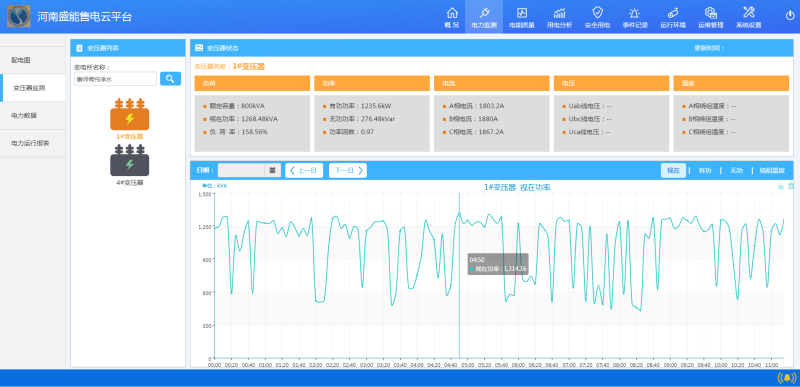Open the date picker calendar icon
The width and height of the screenshot is (800, 387).
click(272, 170)
